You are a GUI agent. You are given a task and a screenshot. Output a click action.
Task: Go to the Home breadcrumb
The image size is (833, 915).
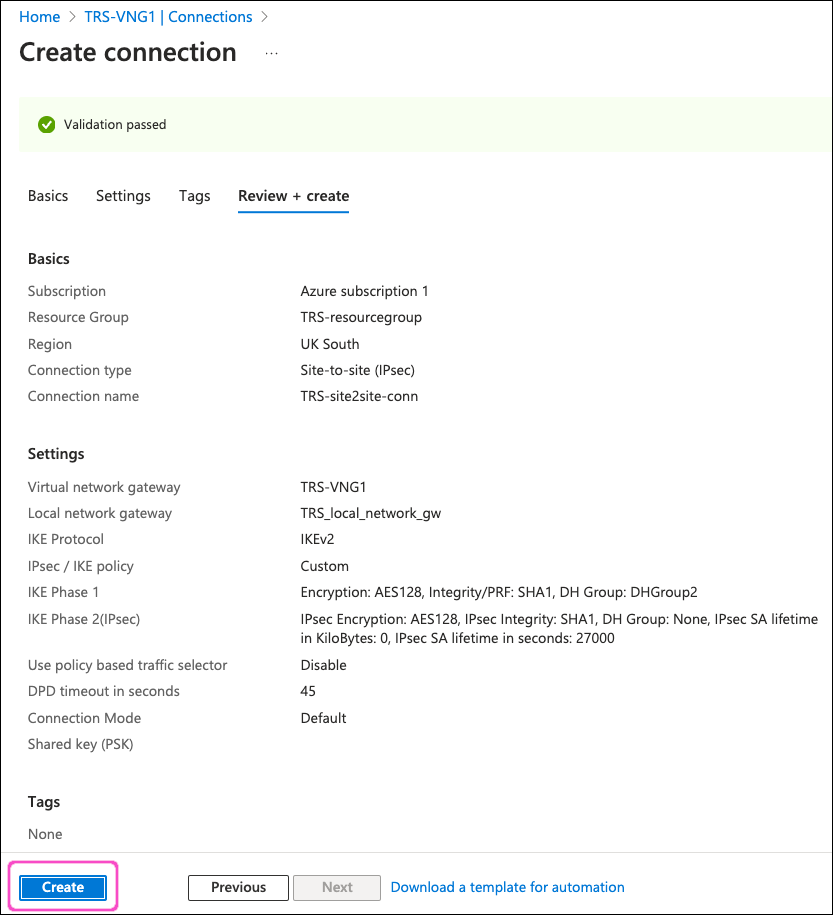pos(39,17)
